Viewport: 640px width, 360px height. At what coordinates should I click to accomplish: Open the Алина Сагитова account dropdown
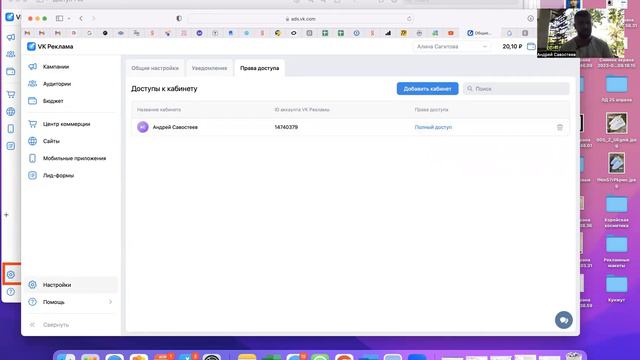click(451, 47)
